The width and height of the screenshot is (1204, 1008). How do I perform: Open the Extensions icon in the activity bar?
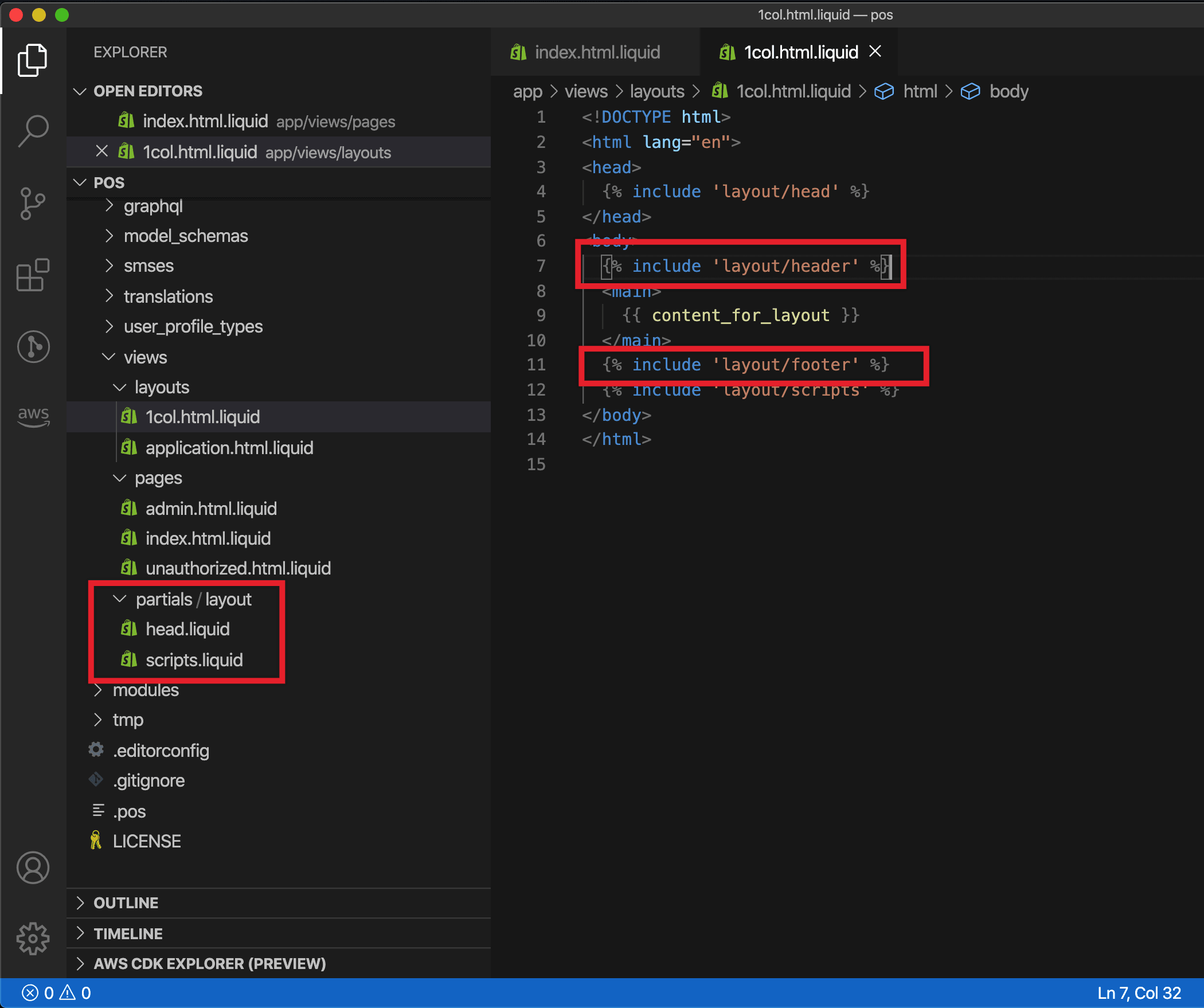[x=33, y=276]
